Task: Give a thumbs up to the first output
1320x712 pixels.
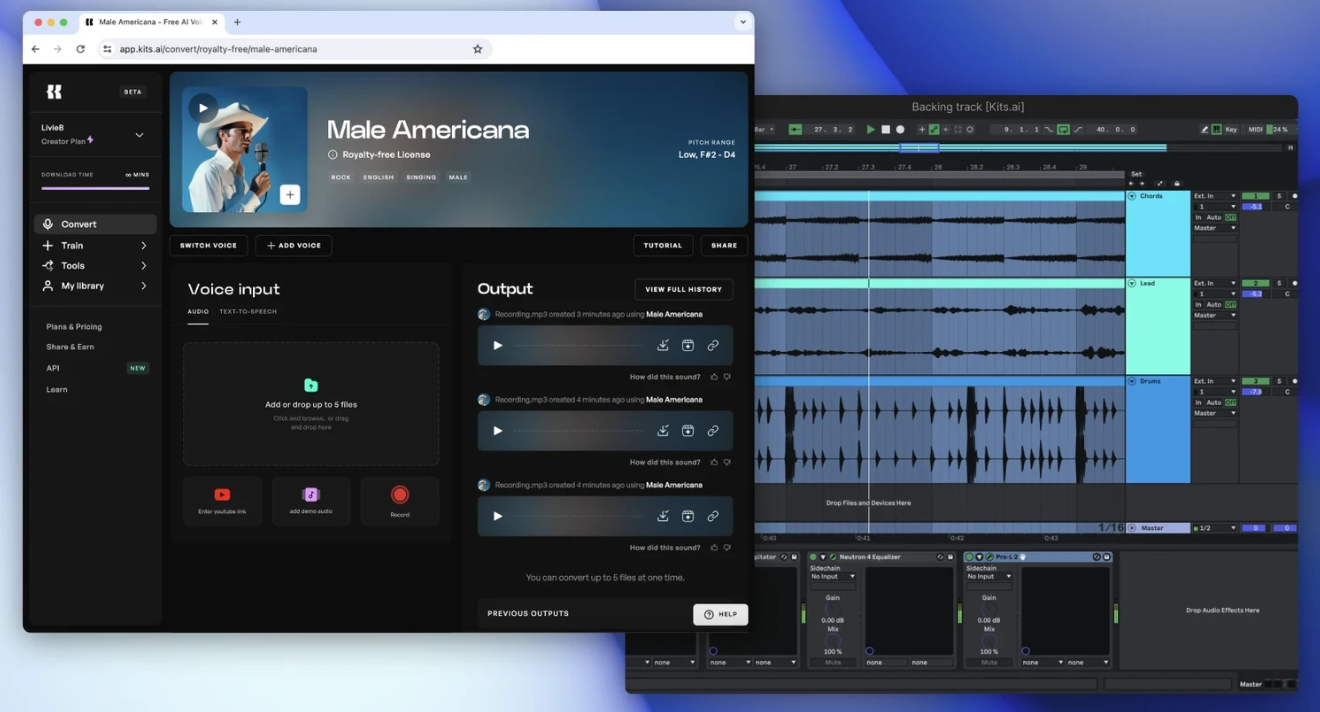Action: 714,377
